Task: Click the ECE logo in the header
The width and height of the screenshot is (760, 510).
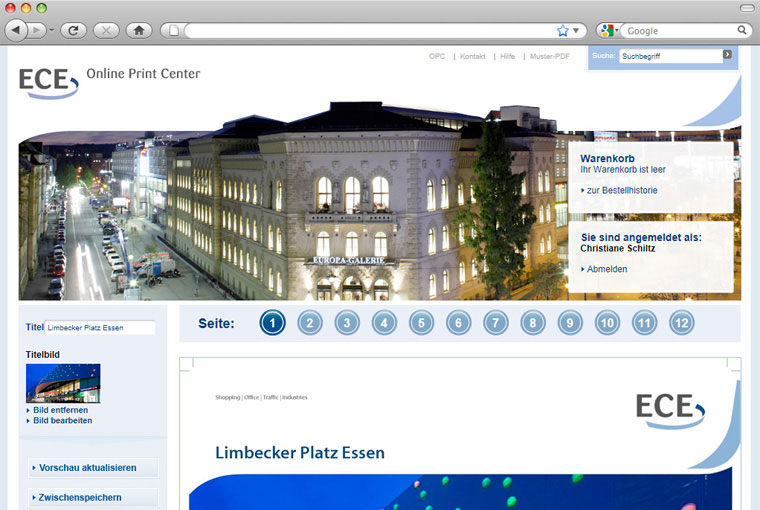Action: point(48,80)
